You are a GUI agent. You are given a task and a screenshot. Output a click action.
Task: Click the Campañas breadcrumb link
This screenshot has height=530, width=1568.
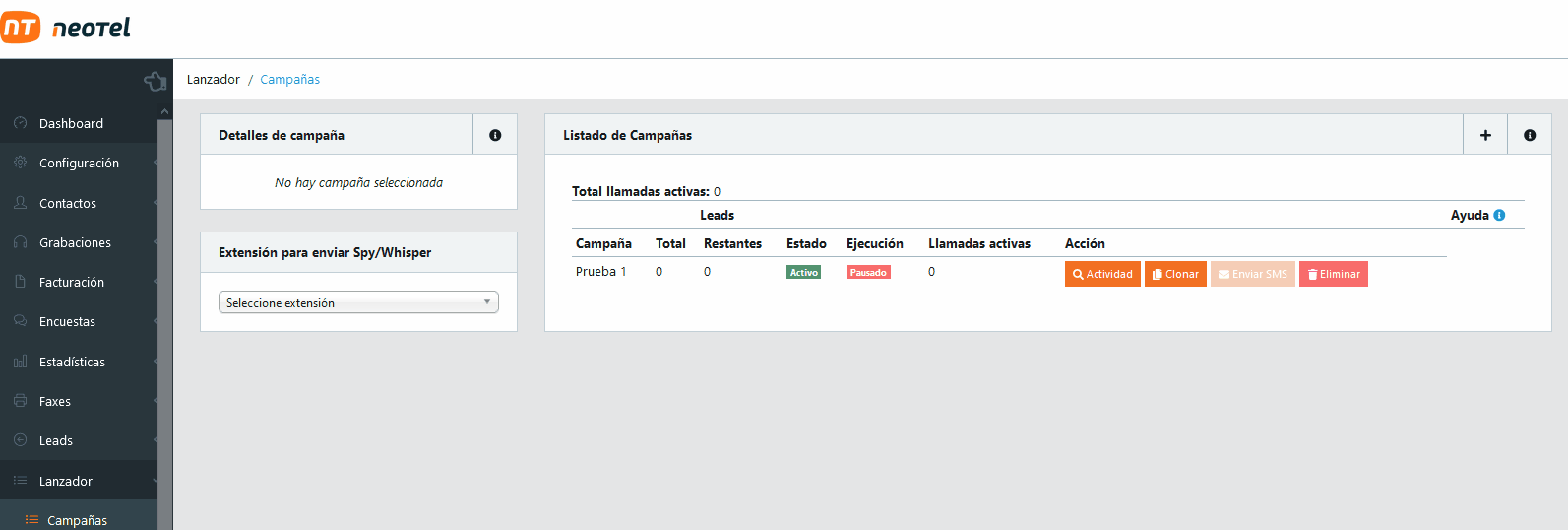pos(289,80)
